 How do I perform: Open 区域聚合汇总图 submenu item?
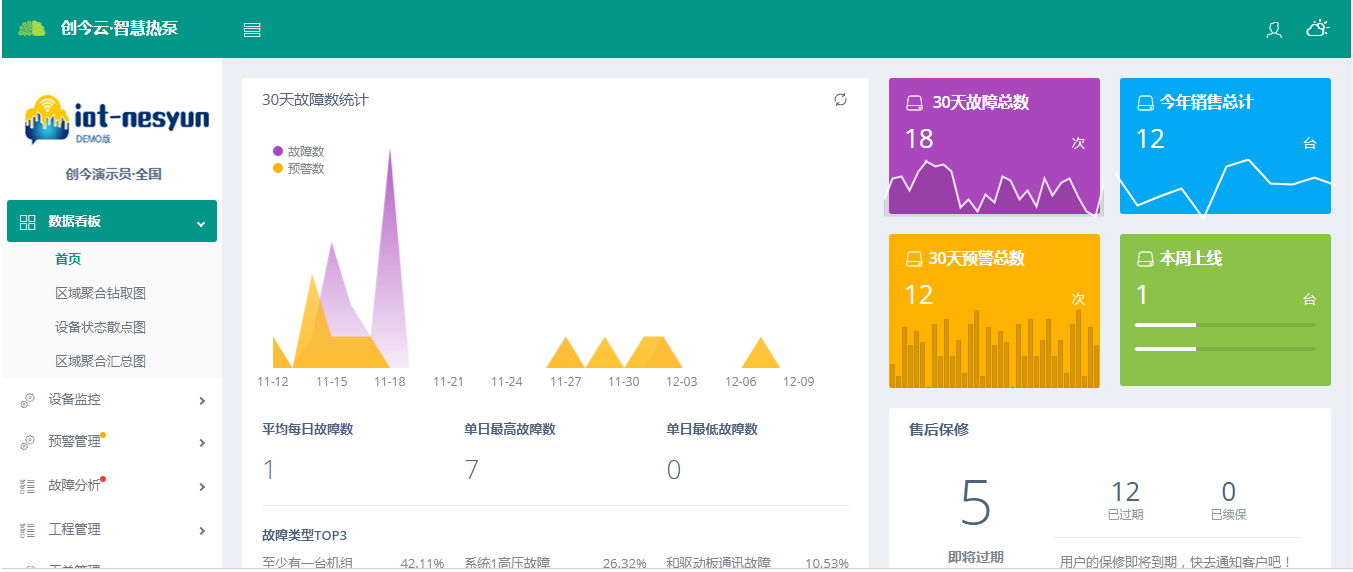(101, 361)
